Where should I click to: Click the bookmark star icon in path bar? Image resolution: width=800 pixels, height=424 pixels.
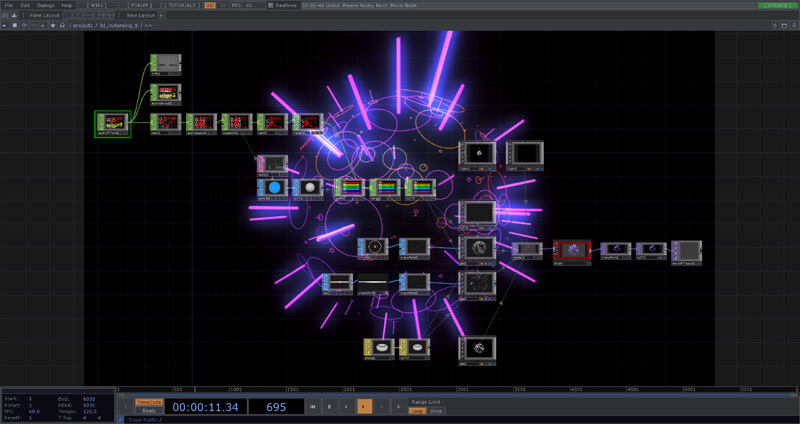53,25
